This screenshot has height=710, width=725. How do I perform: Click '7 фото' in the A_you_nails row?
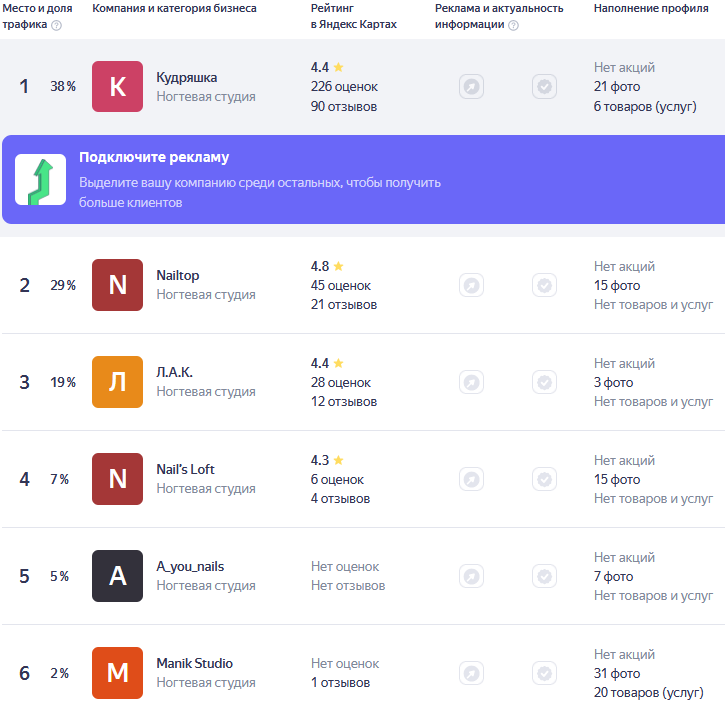click(x=614, y=577)
